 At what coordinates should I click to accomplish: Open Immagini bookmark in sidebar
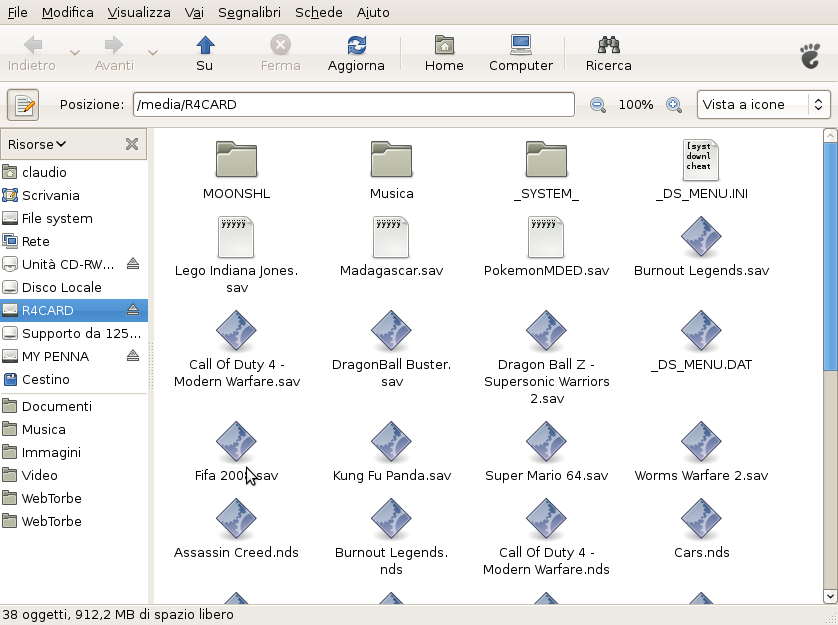pyautogui.click(x=74, y=452)
